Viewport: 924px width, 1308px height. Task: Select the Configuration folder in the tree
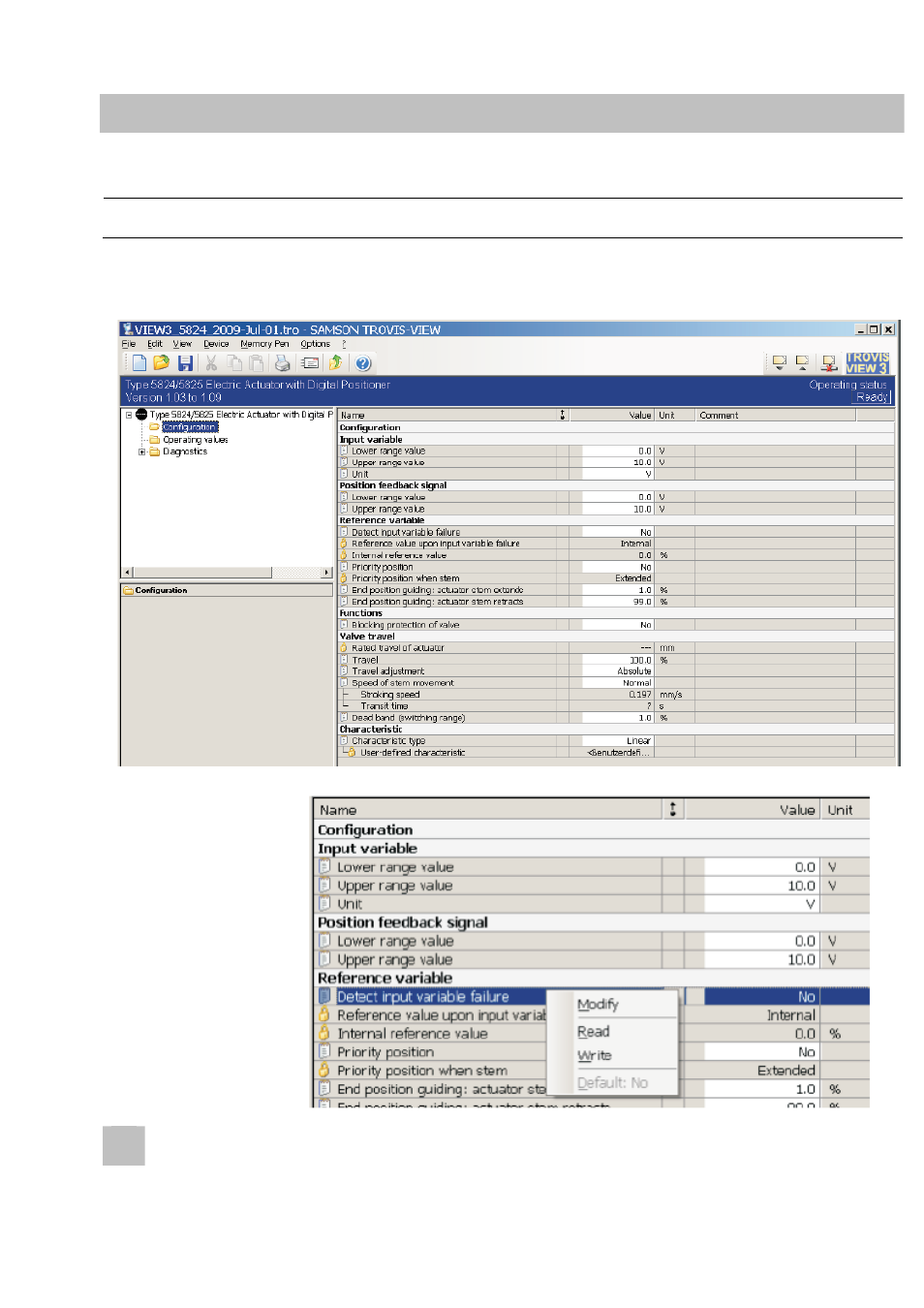tap(190, 427)
